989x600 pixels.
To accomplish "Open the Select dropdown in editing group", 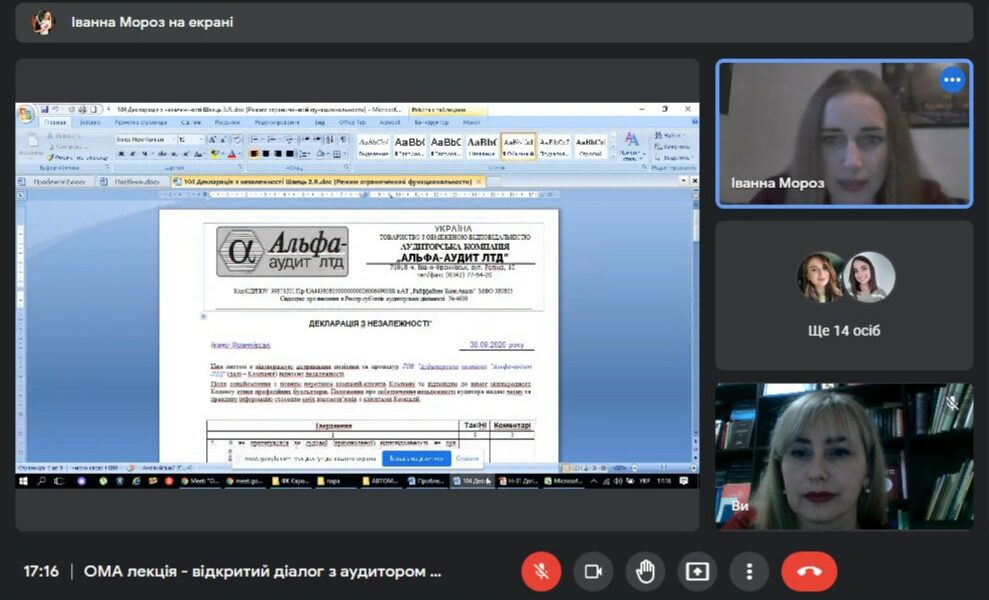I will click(x=673, y=158).
